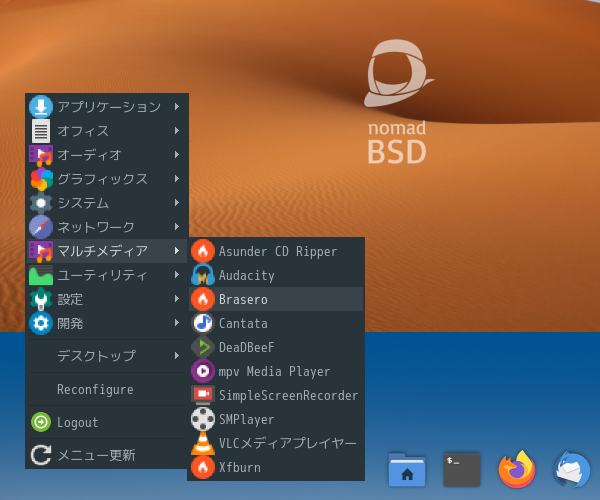Click the 開発 blue gear icon
600x500 pixels.
41,323
